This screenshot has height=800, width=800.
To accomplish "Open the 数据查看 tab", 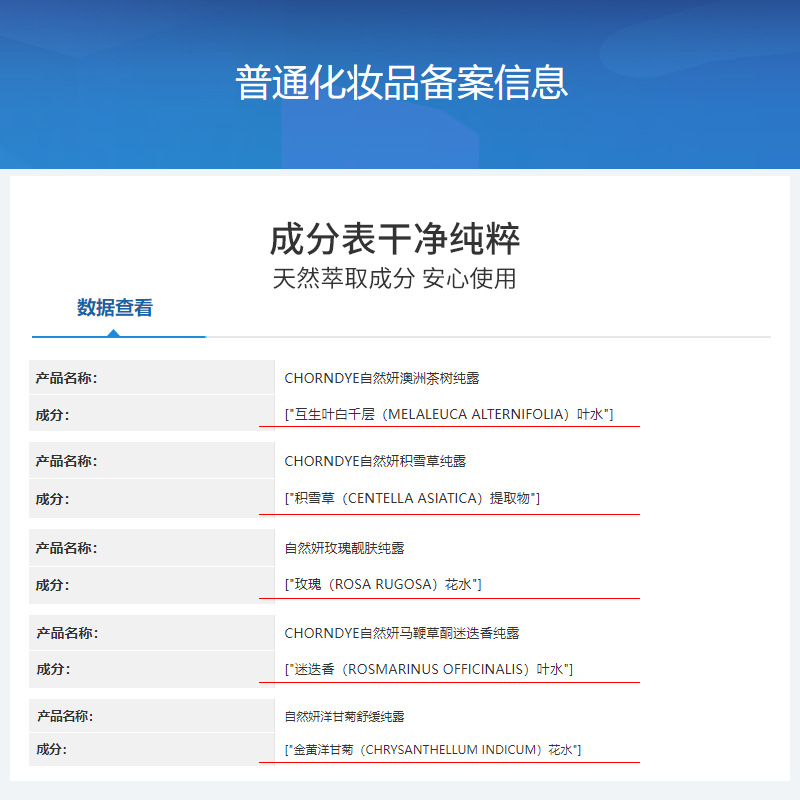I will coord(115,308).
